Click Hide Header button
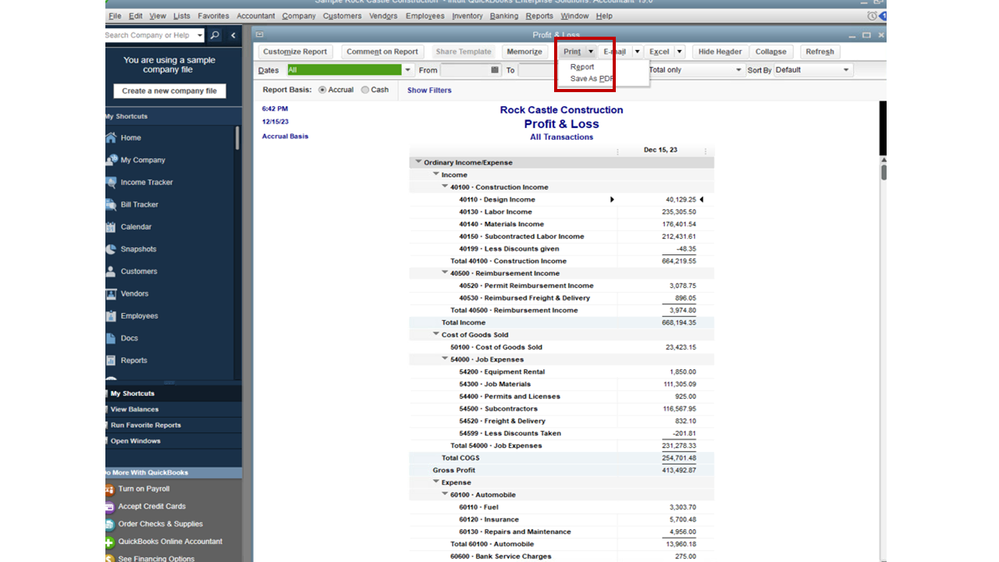This screenshot has width=999, height=562. click(720, 52)
